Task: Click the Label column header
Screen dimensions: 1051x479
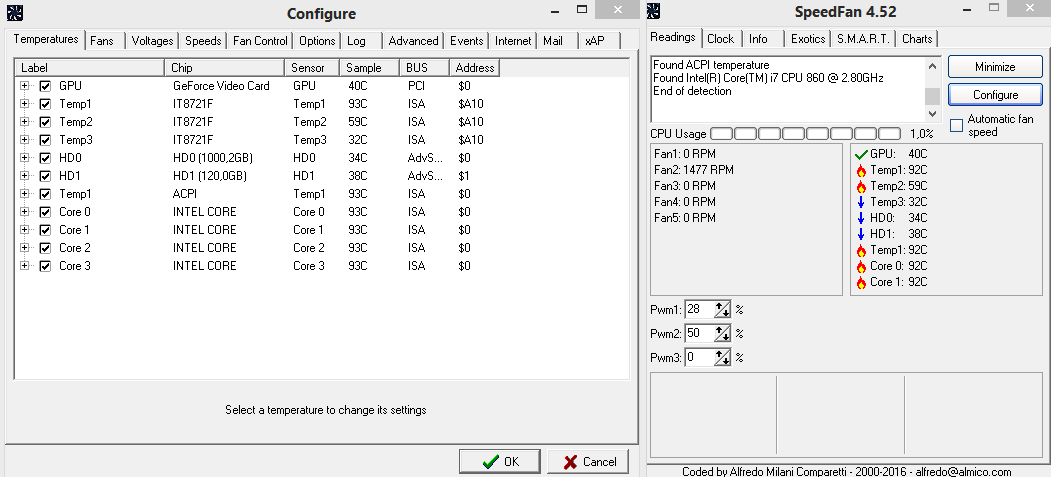Action: pos(89,68)
